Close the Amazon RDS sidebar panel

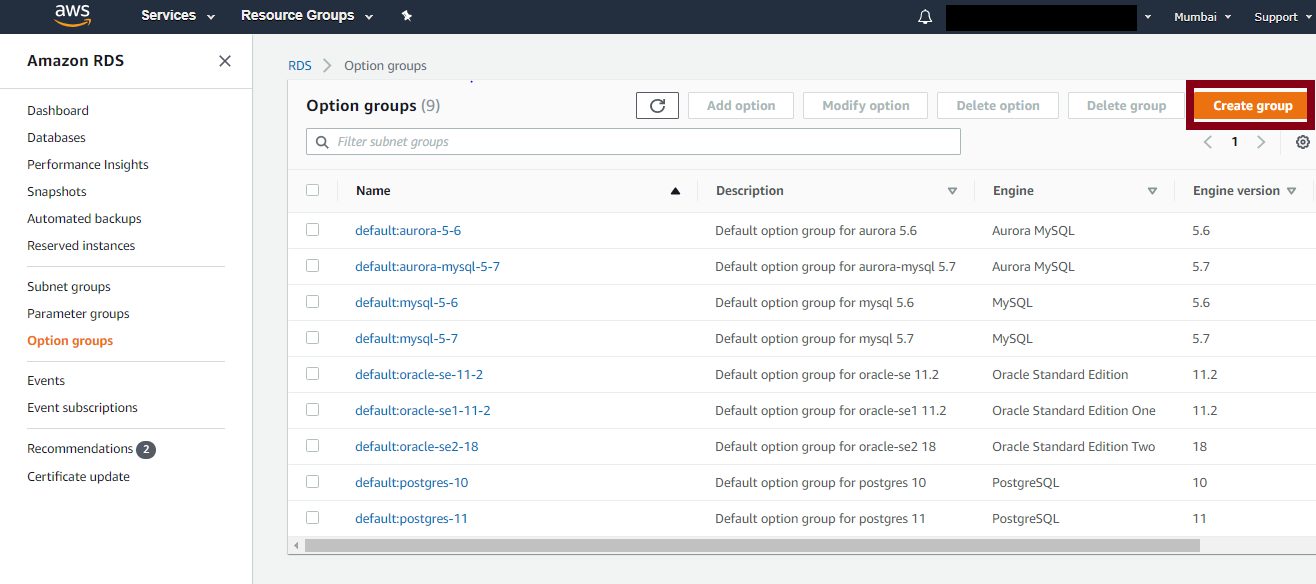click(225, 61)
